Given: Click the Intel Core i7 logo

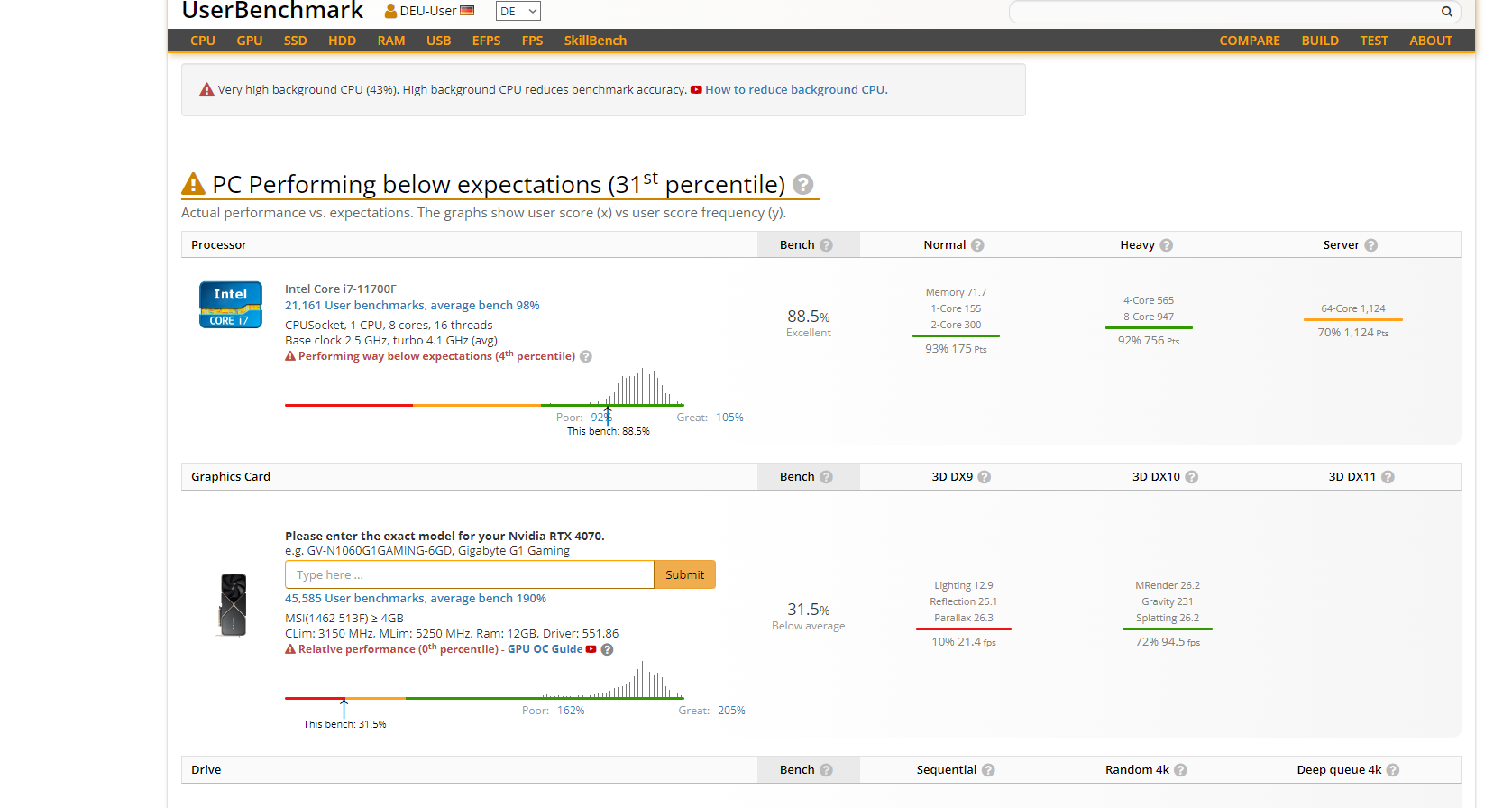Looking at the screenshot, I should click(231, 305).
